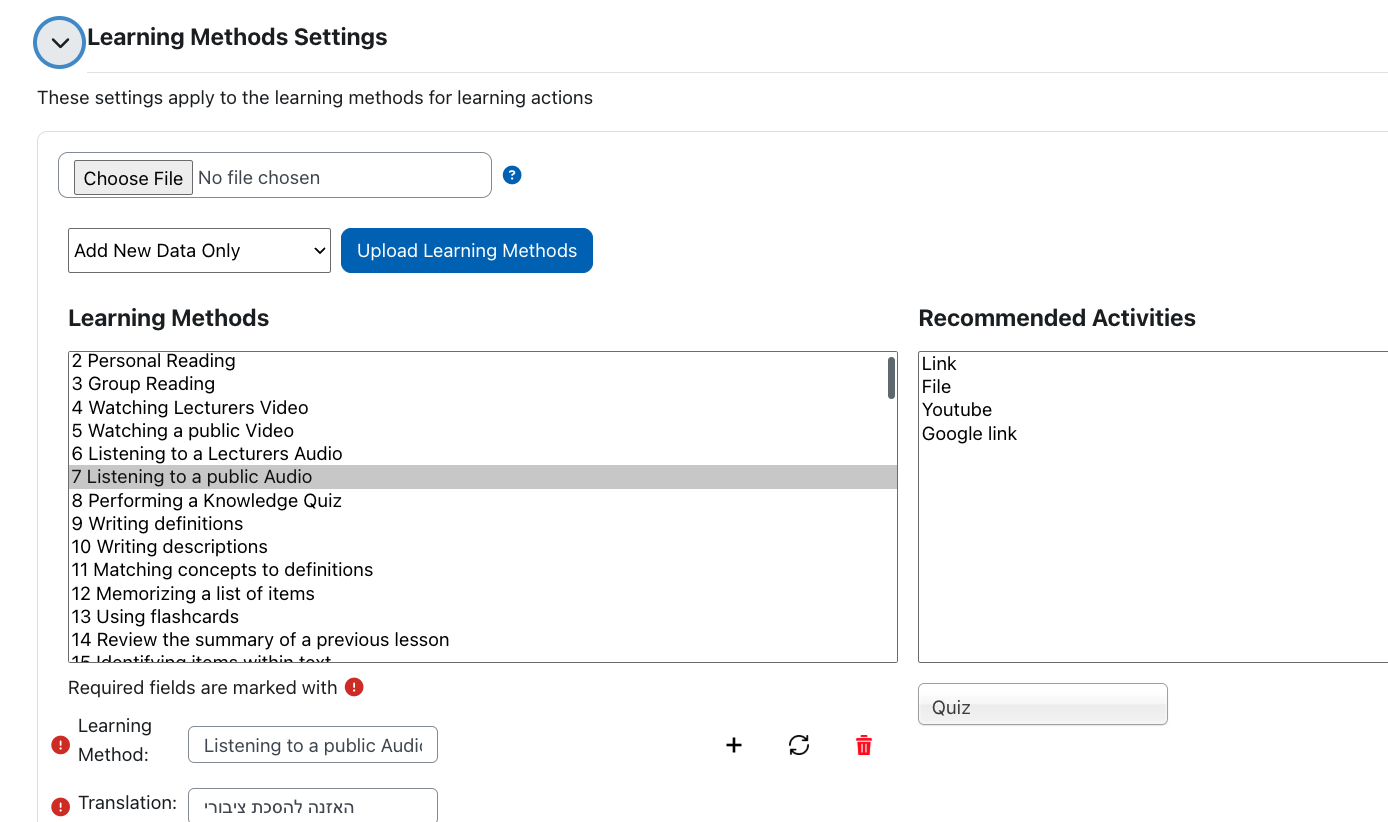Click required icon beside Learning Method label
Image resolution: width=1388 pixels, height=822 pixels.
coord(61,745)
